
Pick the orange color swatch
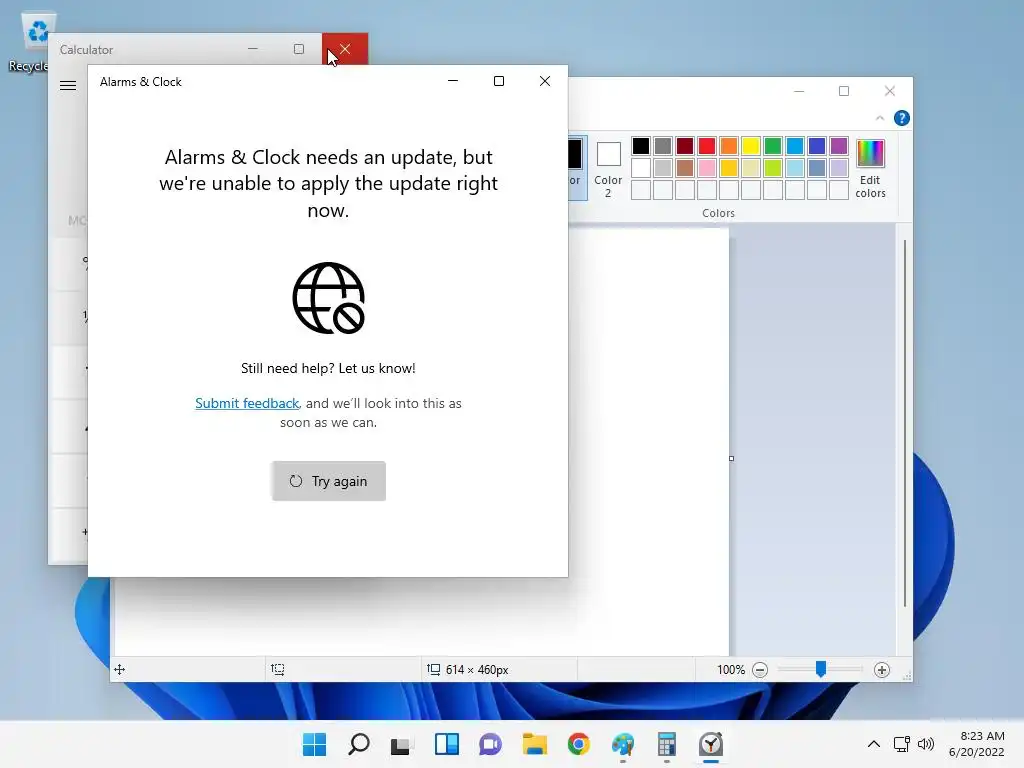coord(729,146)
